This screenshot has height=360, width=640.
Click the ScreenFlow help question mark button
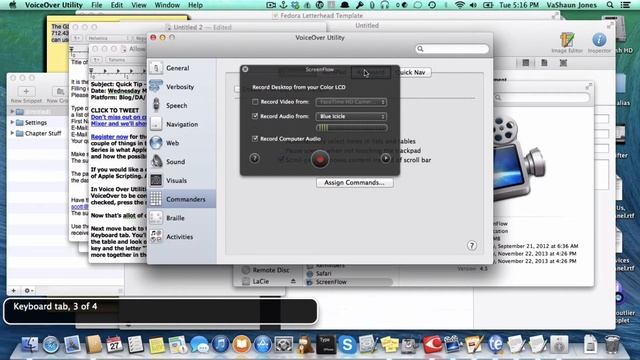254,158
